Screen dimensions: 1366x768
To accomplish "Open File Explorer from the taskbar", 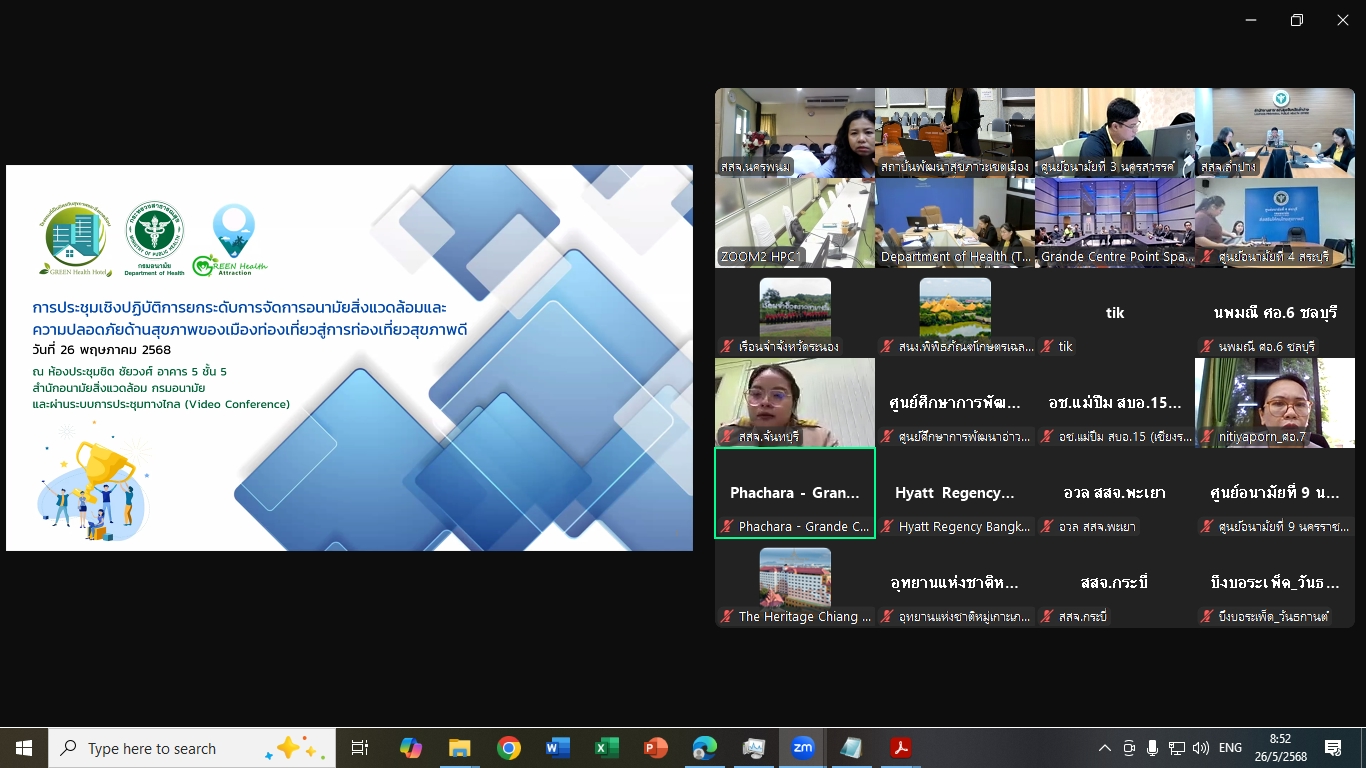I will coord(460,748).
